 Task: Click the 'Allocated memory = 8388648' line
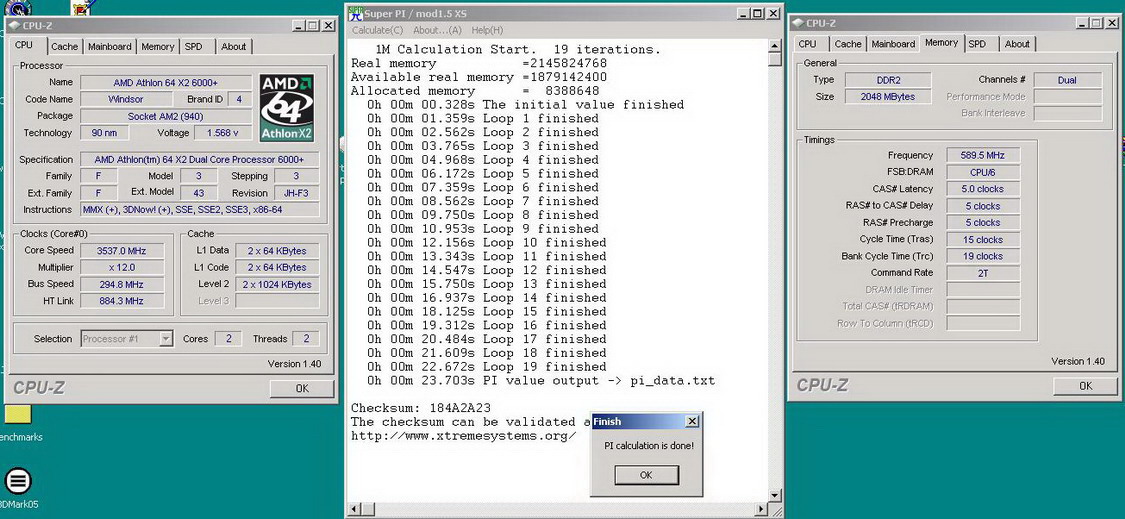[x=475, y=91]
